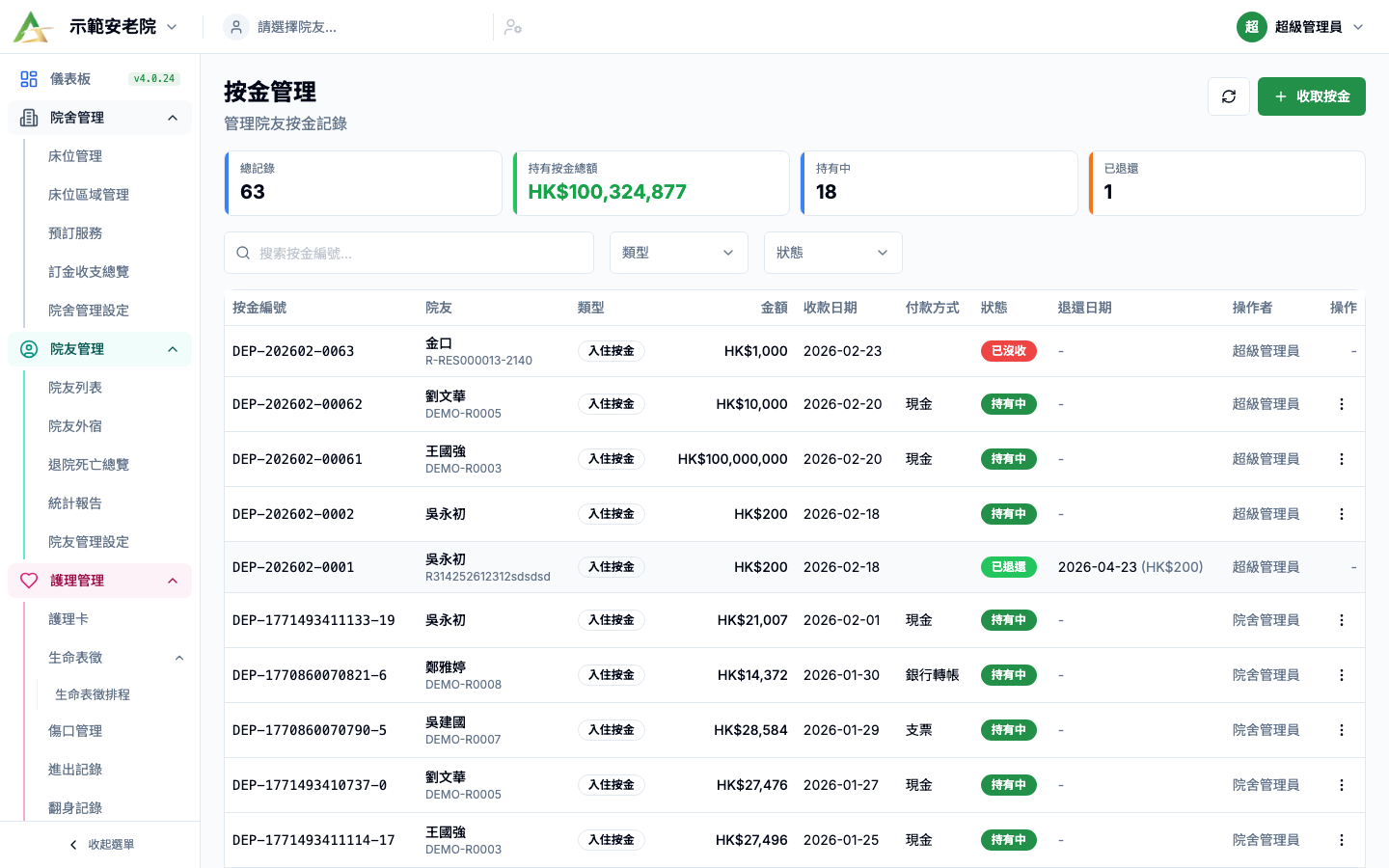Click the 收款日期 column header
Viewport: 1389px width, 868px height.
[831, 308]
